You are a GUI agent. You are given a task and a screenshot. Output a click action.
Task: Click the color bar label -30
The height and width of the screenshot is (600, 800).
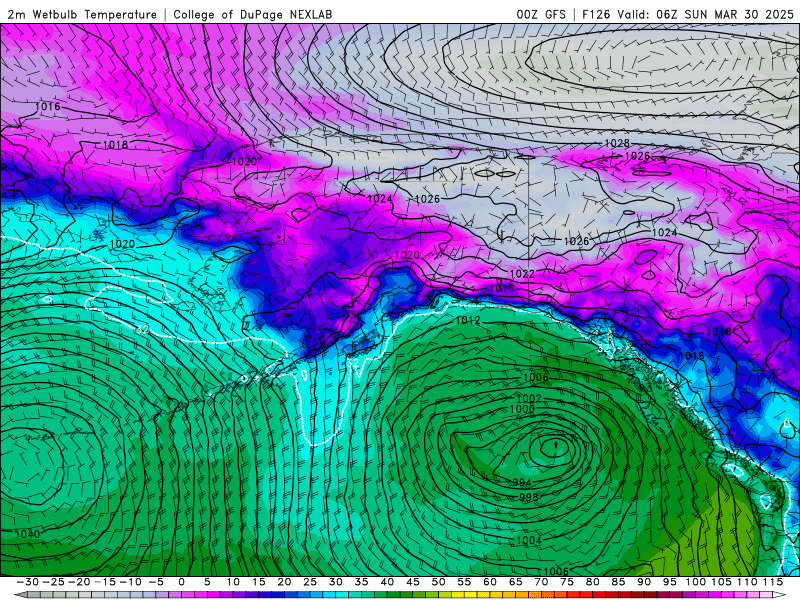[x=28, y=582]
